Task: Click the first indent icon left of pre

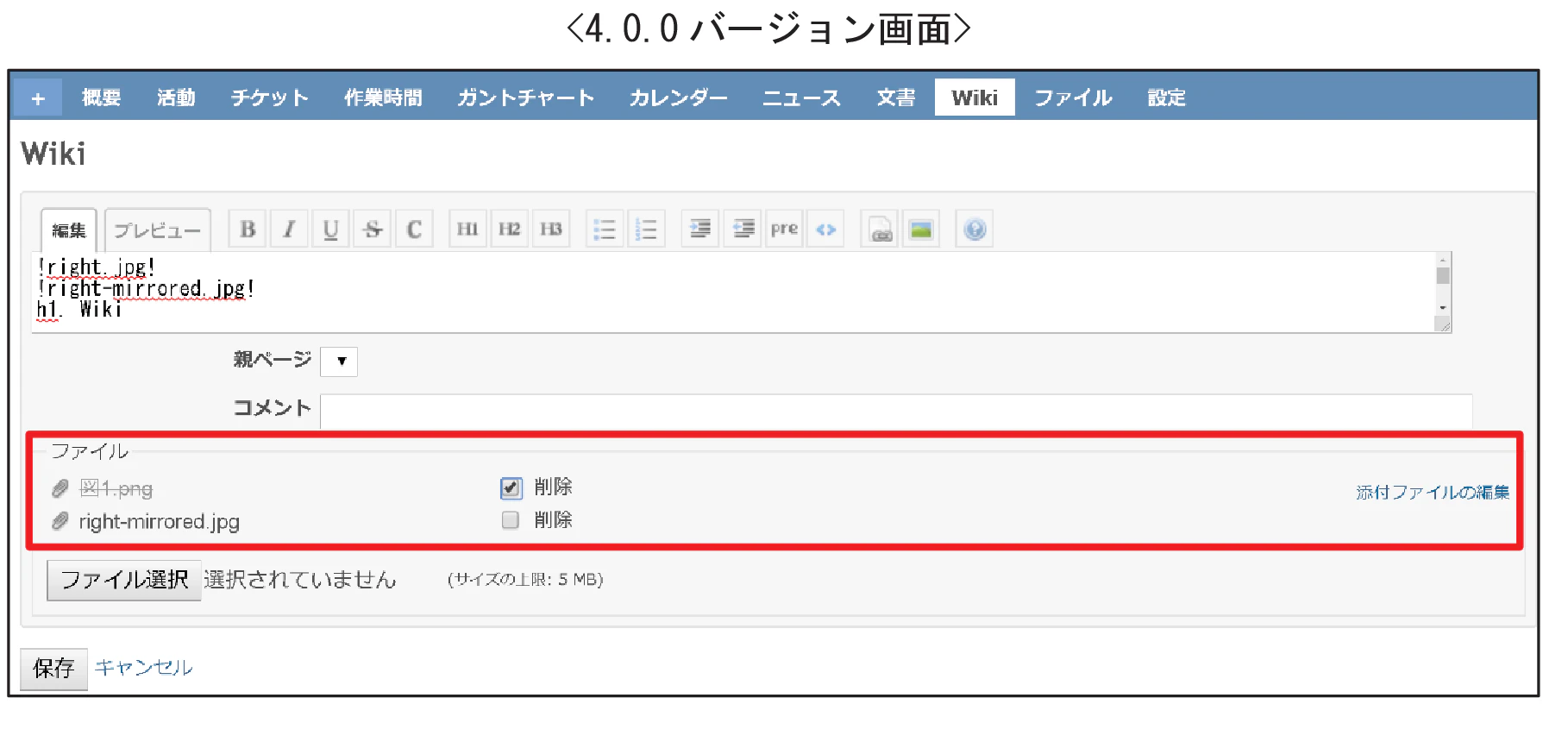Action: pos(700,230)
